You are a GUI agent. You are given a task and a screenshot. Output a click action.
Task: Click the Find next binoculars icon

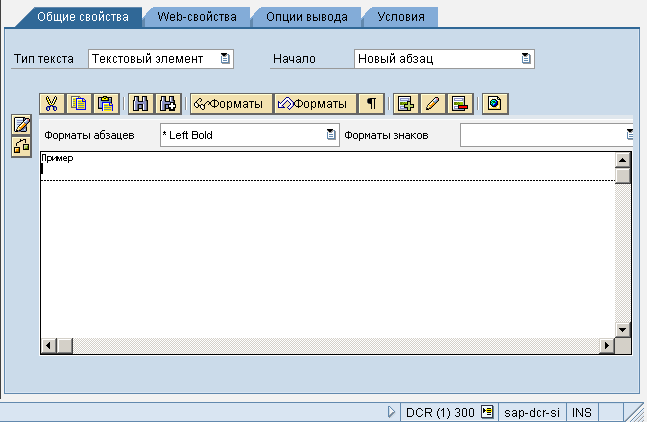click(168, 103)
